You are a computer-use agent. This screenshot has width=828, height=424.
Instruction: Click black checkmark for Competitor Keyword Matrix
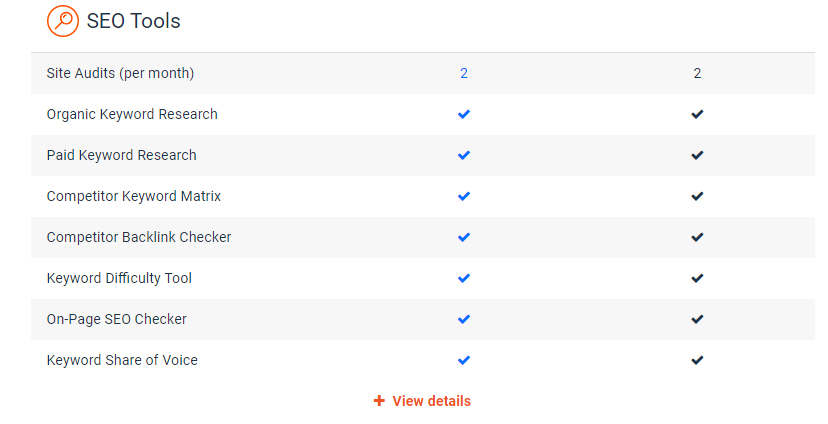[x=697, y=196]
